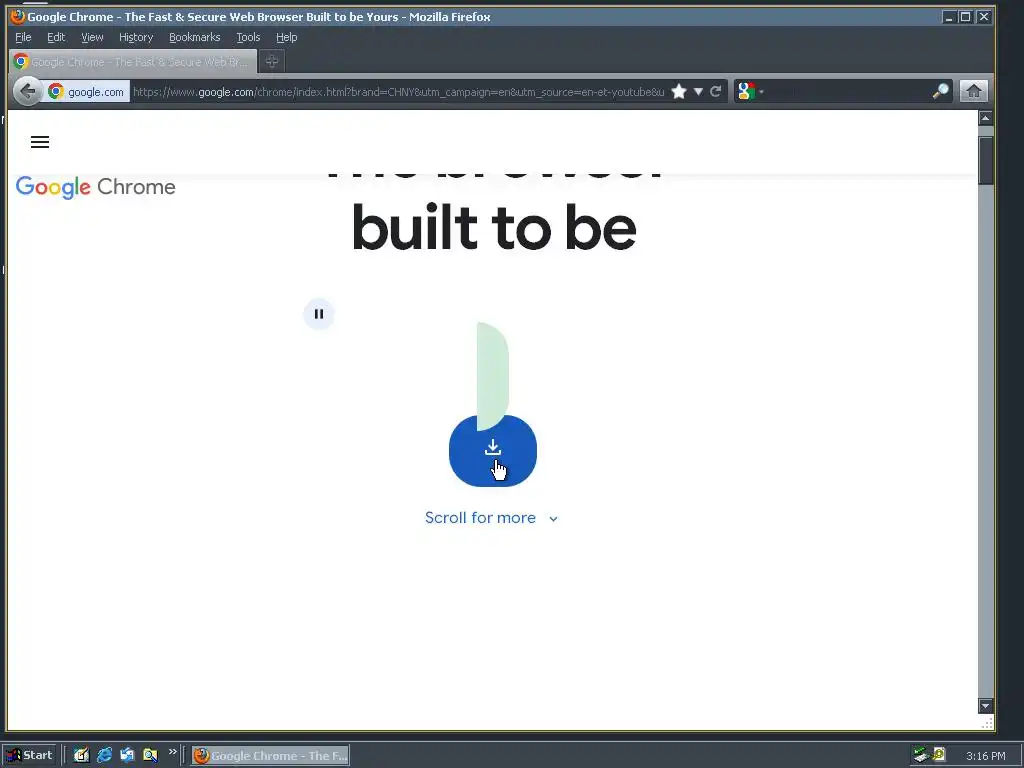
Task: Pause the page animation
Action: (x=319, y=314)
